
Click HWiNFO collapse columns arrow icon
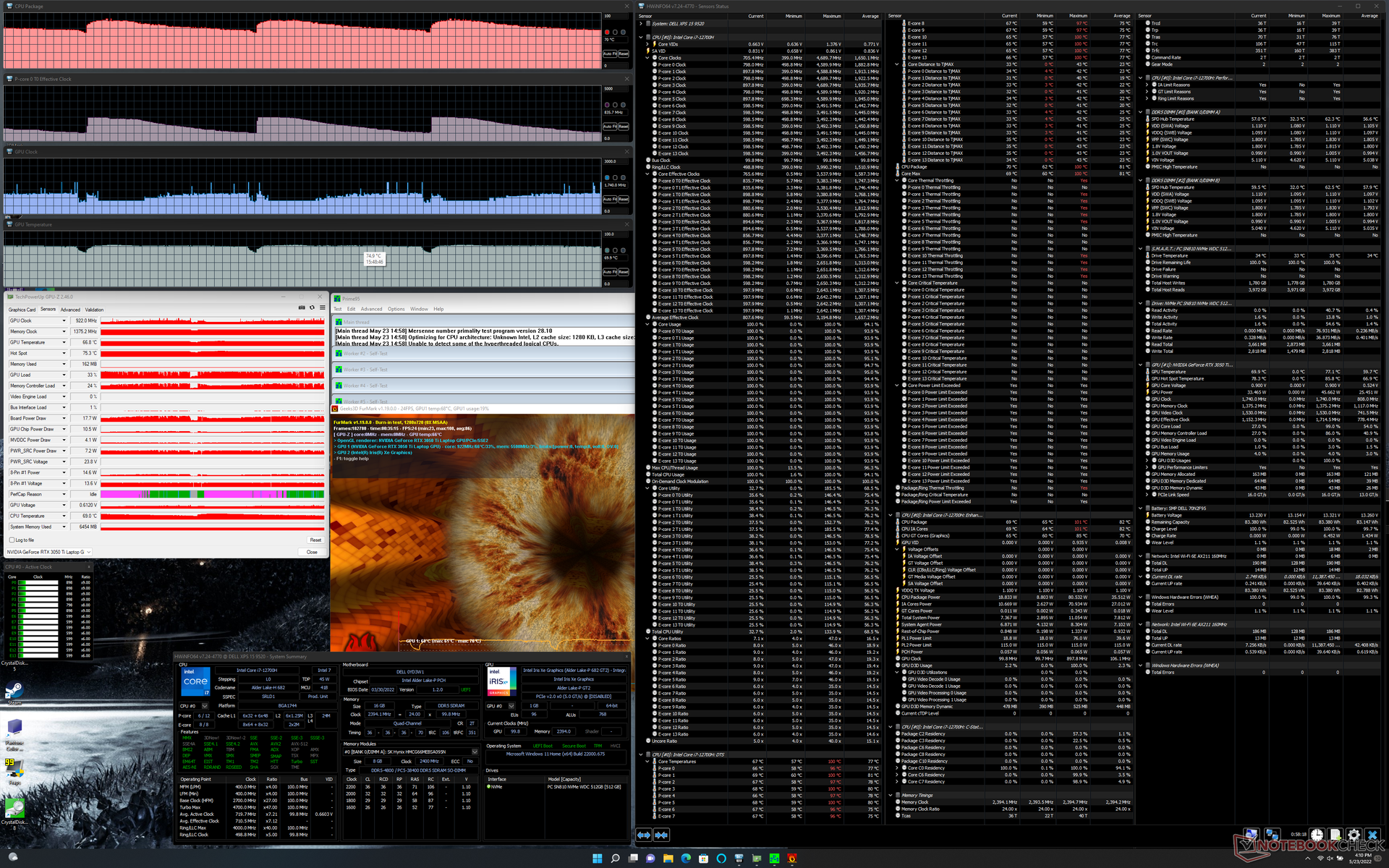[x=661, y=835]
